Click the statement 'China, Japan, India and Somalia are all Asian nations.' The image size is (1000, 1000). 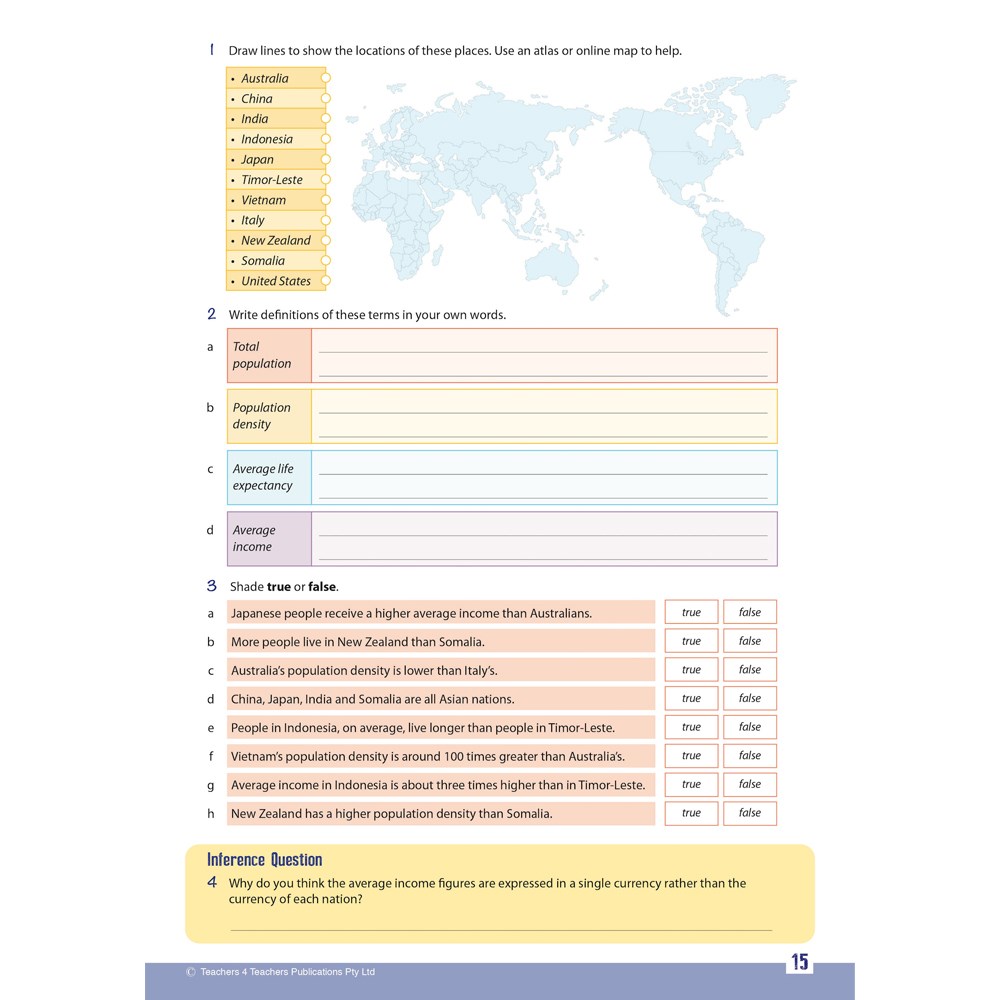click(372, 699)
